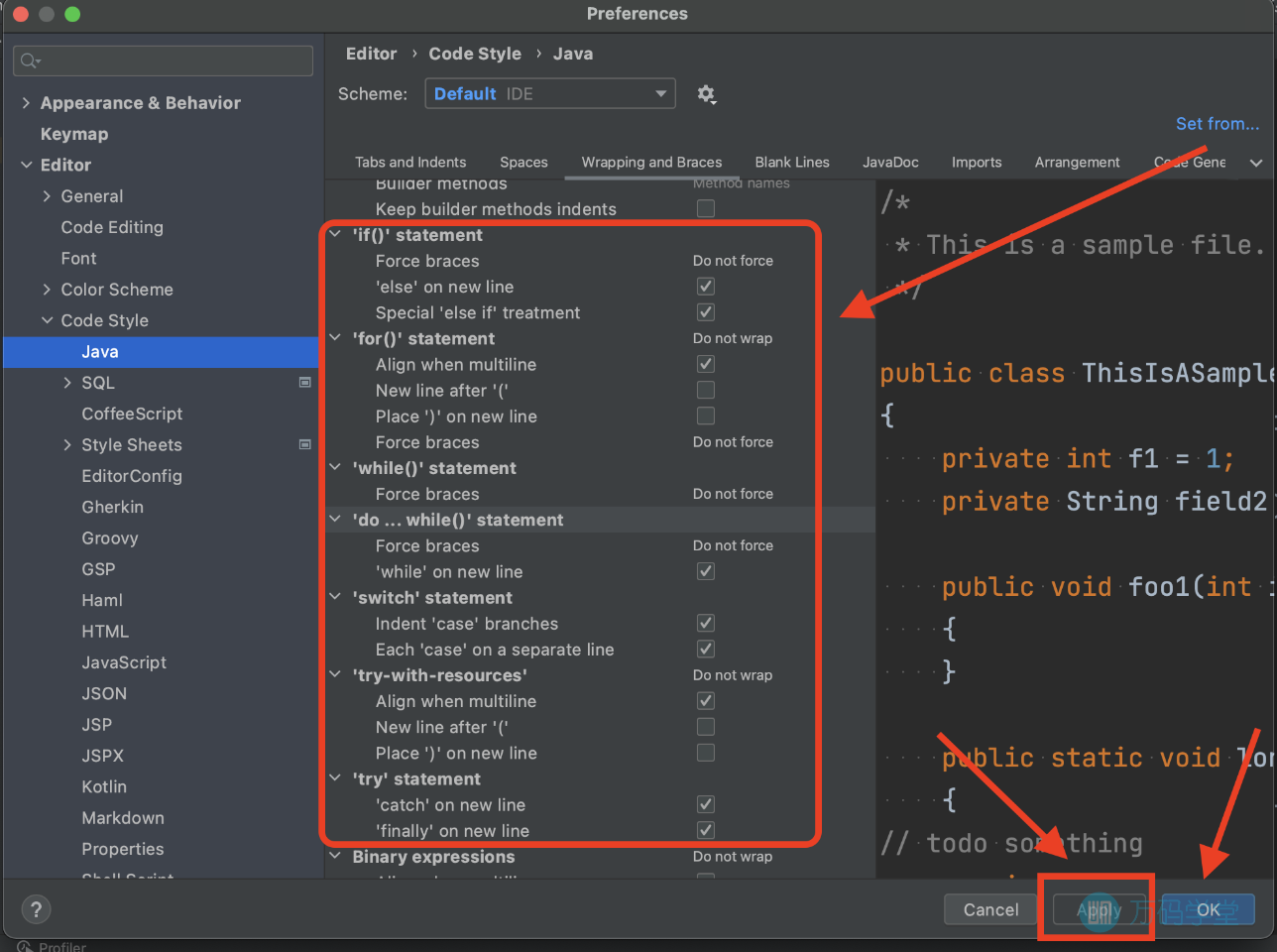Click the Set from... link
Viewport: 1277px width, 952px height.
(x=1218, y=124)
